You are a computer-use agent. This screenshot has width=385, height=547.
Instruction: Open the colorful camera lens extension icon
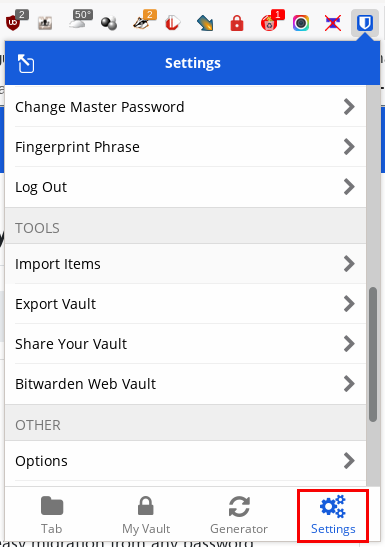(301, 23)
